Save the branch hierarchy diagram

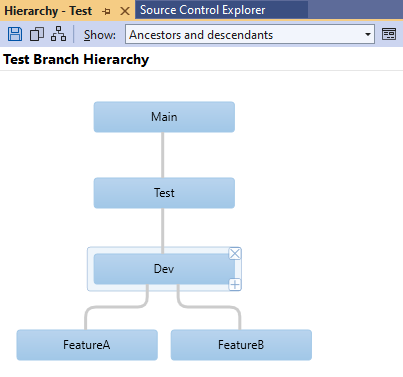[15, 34]
